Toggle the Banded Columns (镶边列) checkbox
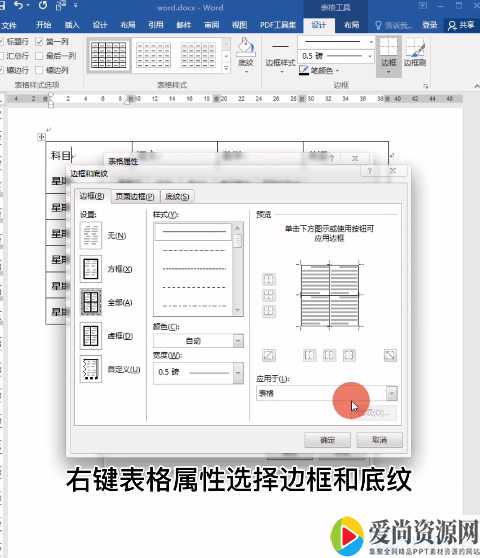The image size is (480, 558). (x=39, y=70)
